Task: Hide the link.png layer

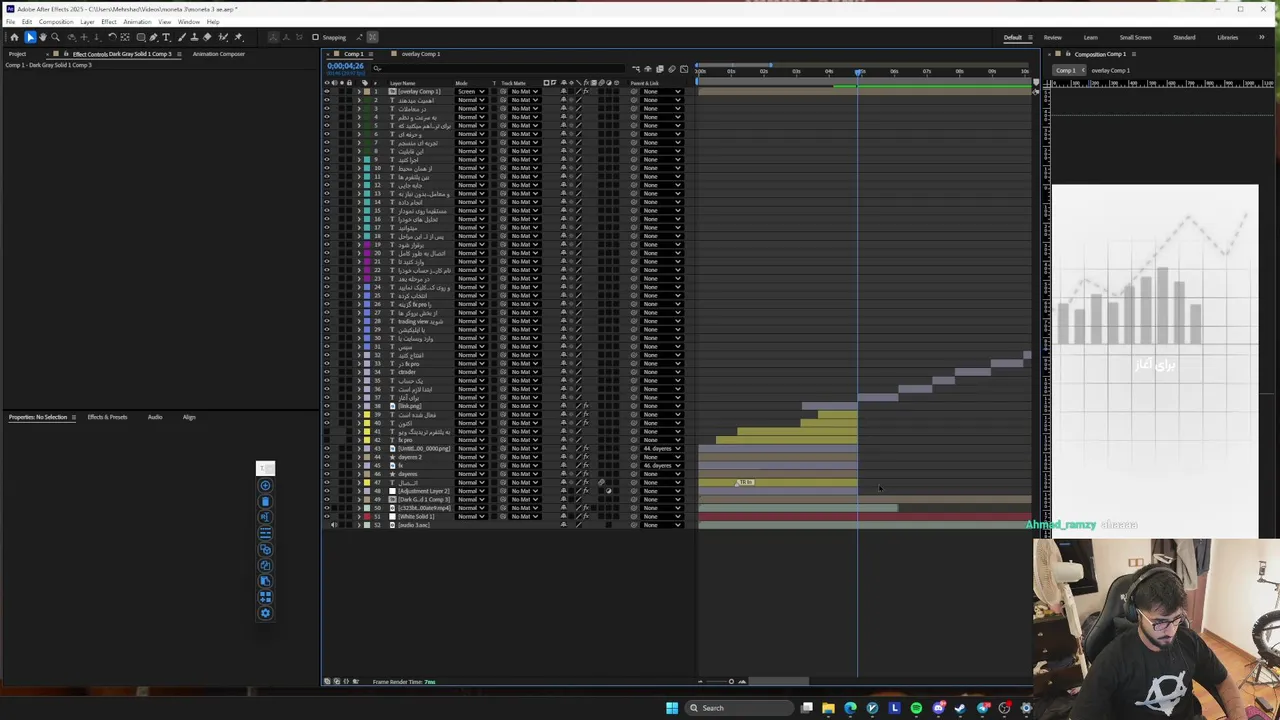Action: 326,406
